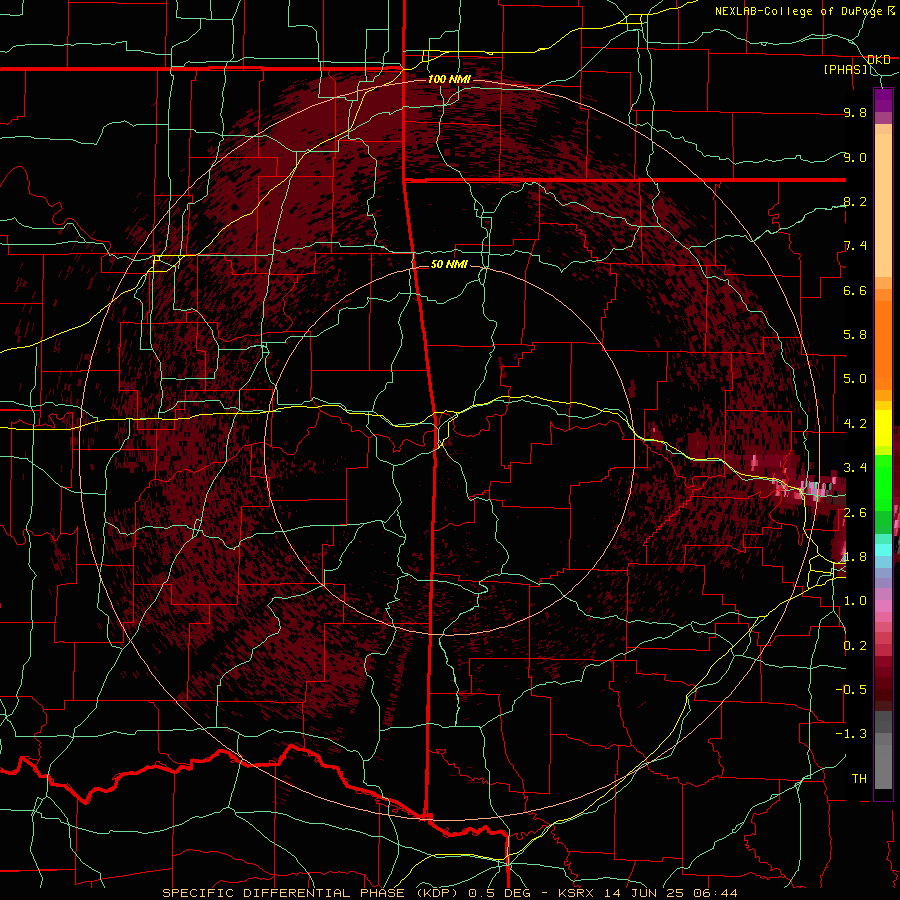This screenshot has height=900, width=900.
Task: Select the large peach band of the color bar
Action: [883, 205]
